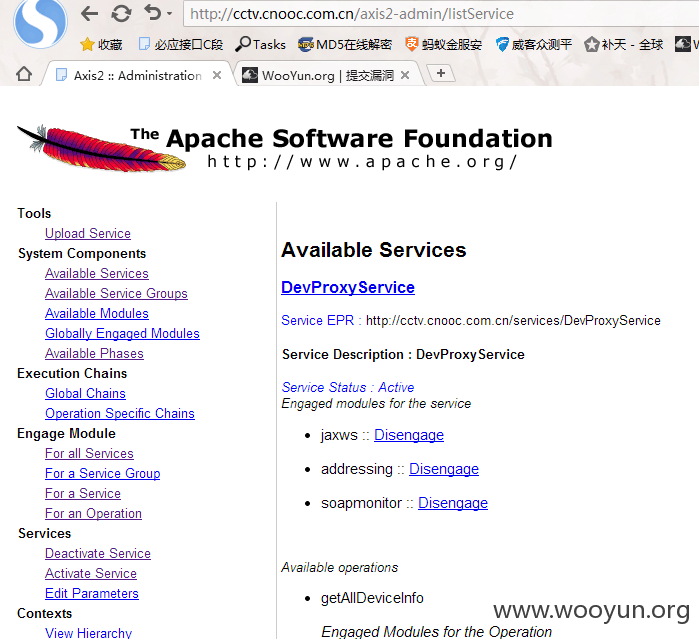Open the 威客众测平 bookmark

[534, 45]
